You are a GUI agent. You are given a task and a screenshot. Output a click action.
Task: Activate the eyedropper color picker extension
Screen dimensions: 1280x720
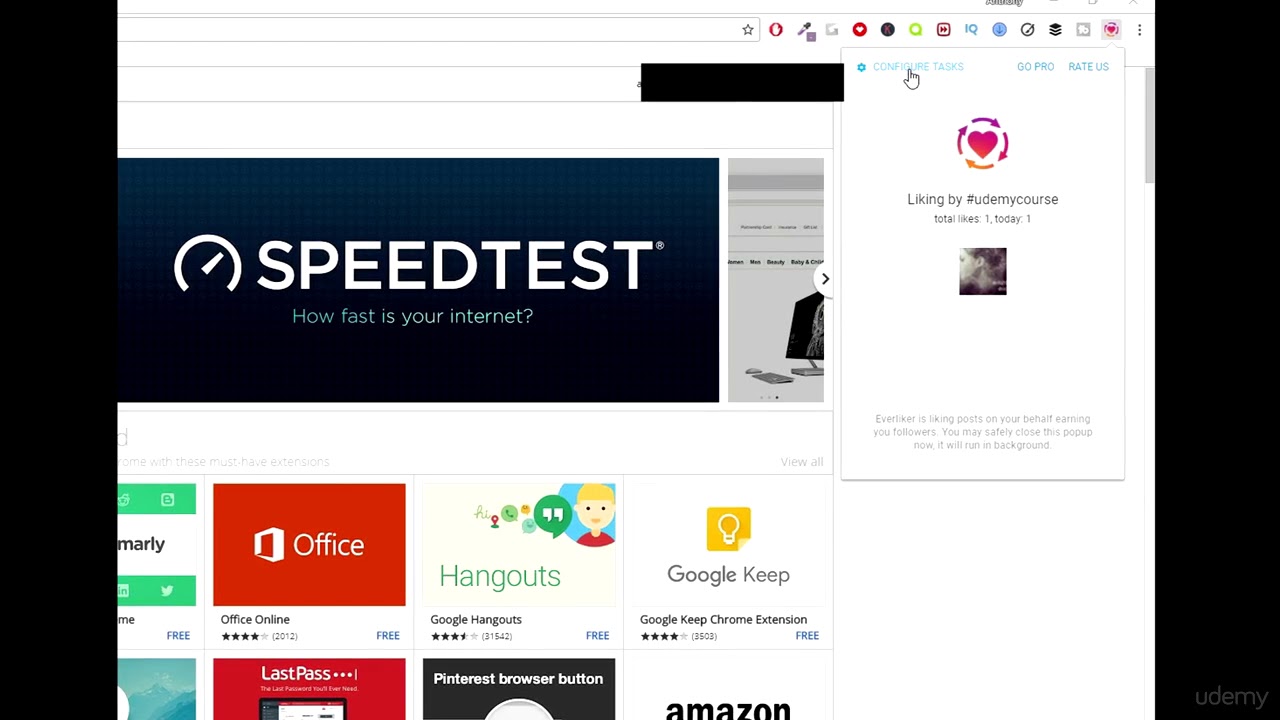(804, 30)
